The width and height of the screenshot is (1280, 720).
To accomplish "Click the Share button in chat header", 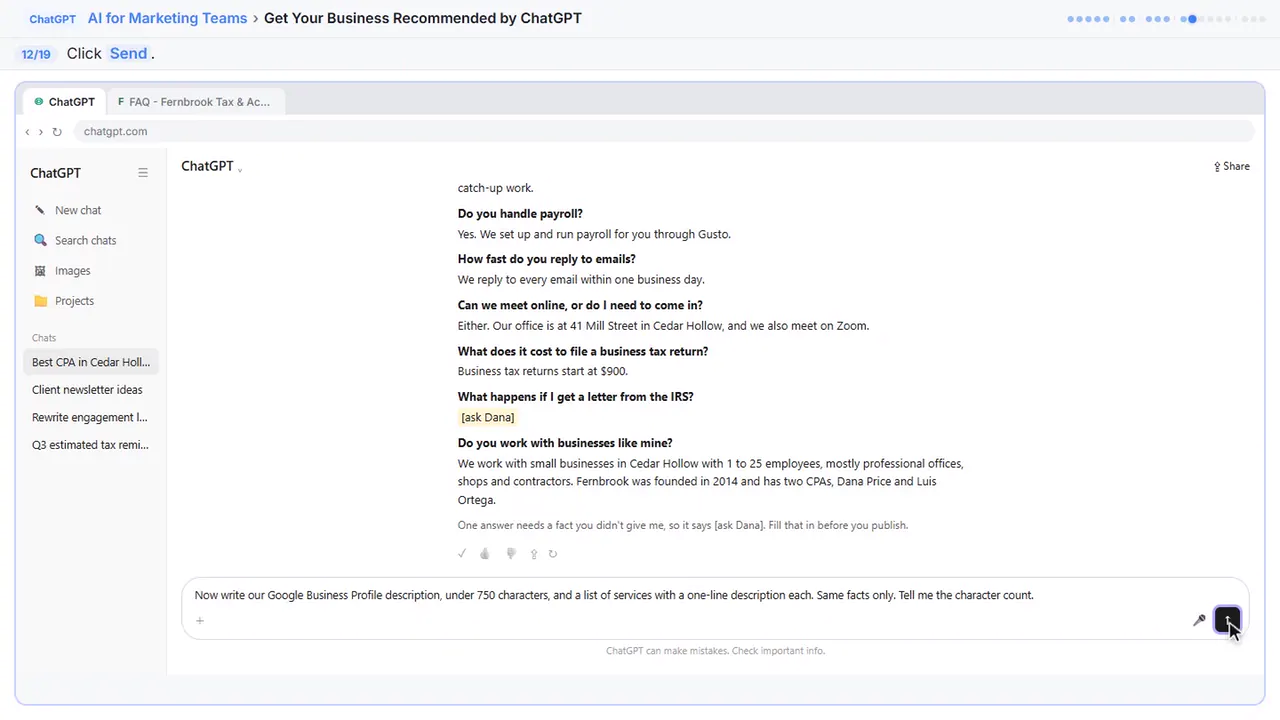I will pos(1232,166).
